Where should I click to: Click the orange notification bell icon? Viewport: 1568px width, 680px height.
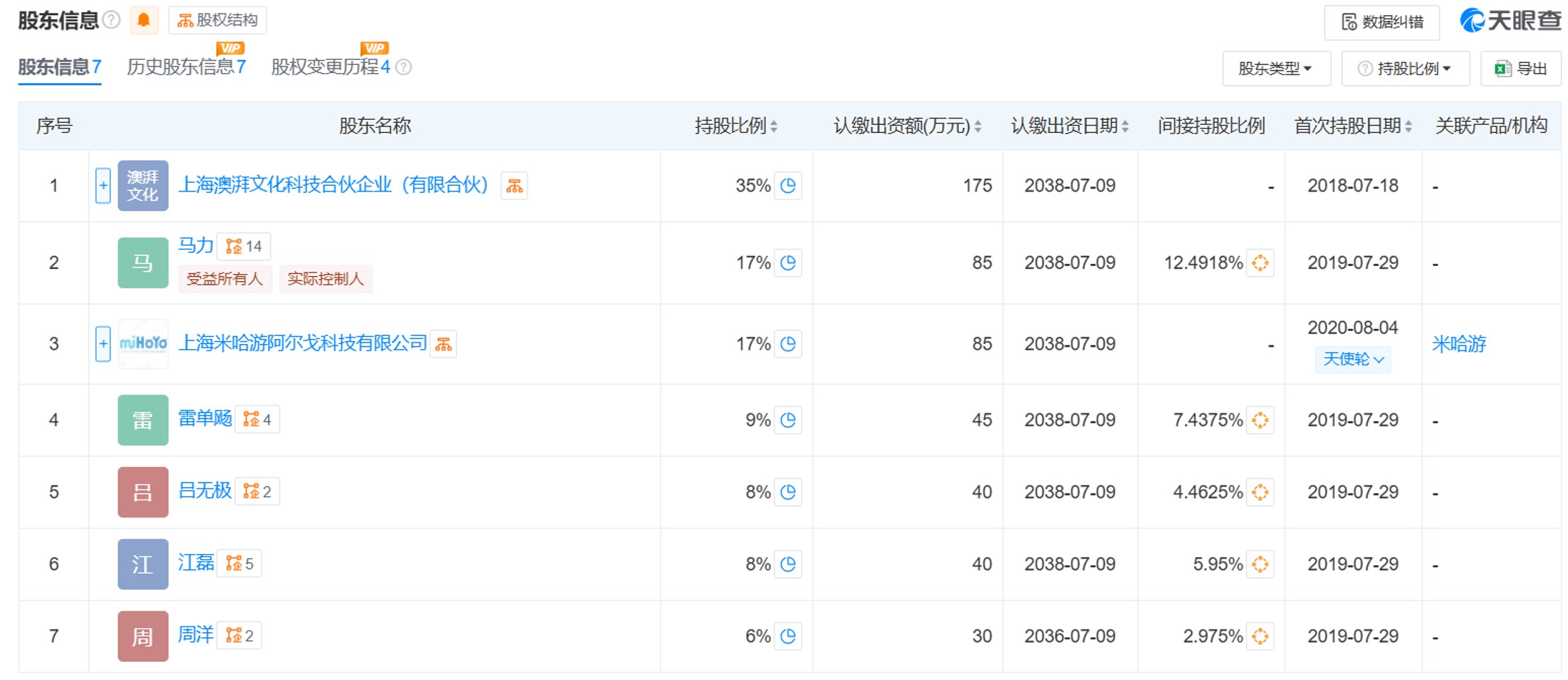pyautogui.click(x=143, y=20)
